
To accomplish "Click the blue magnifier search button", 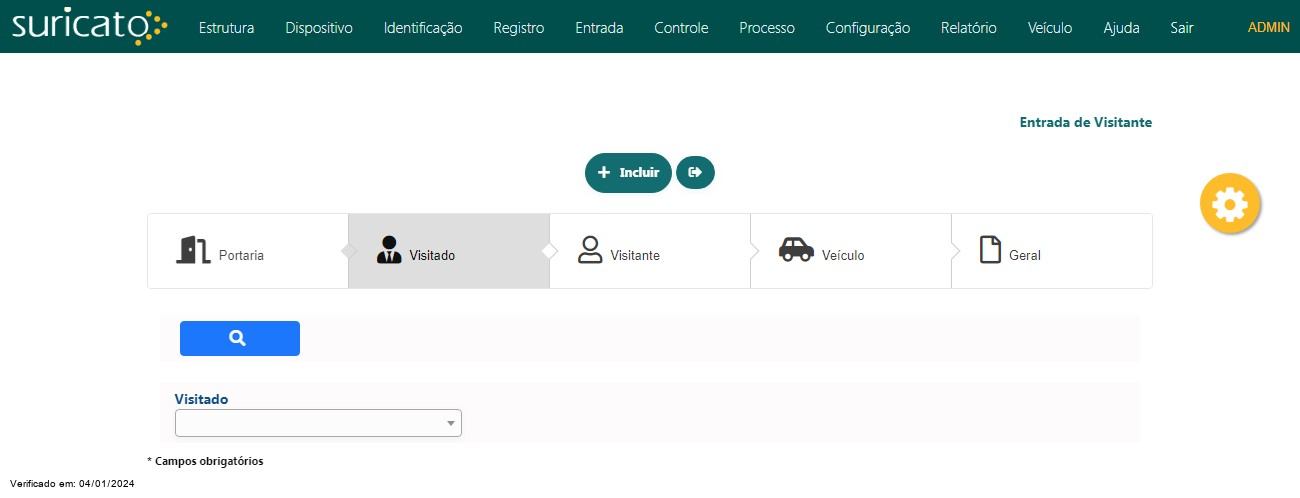I will (240, 338).
